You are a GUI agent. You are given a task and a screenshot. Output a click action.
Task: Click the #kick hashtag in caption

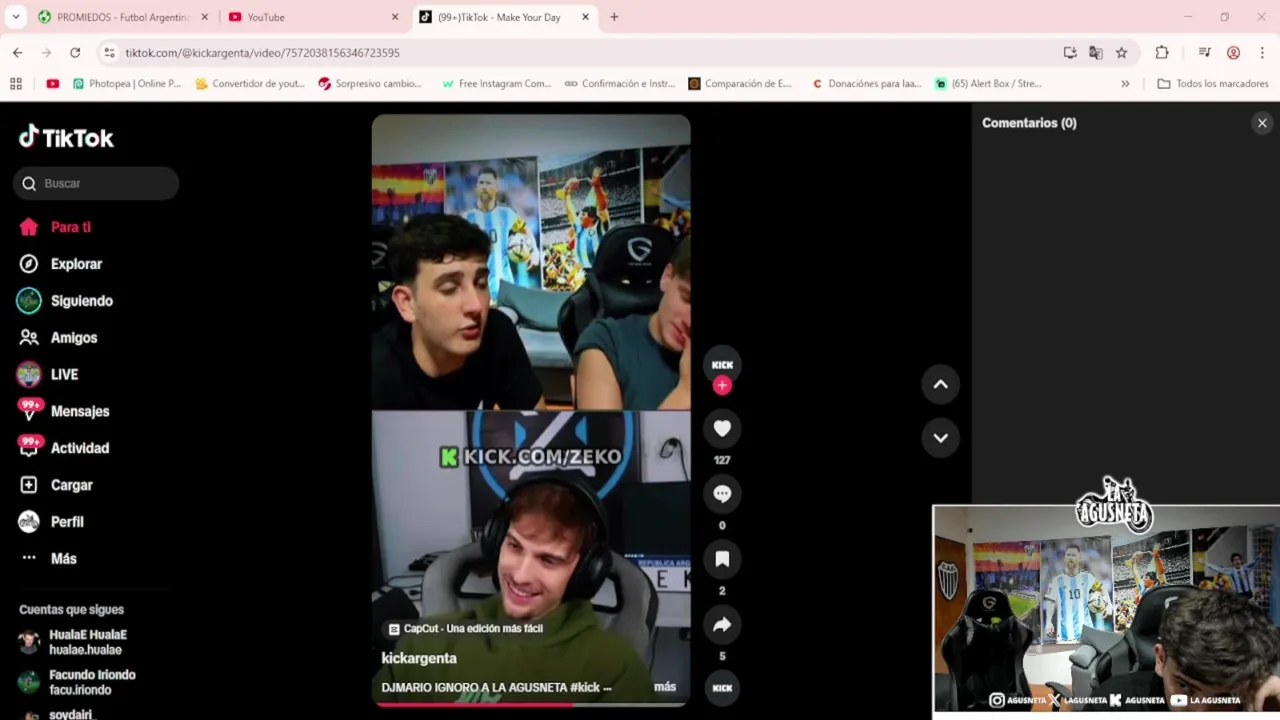click(584, 687)
